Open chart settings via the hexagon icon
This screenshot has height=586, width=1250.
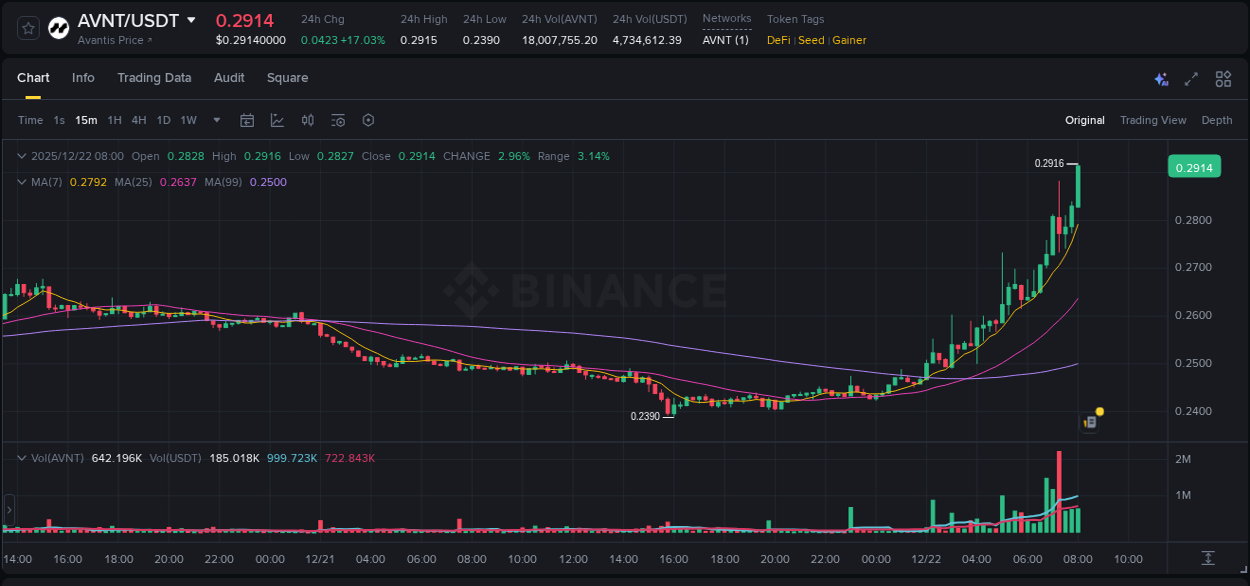point(368,120)
